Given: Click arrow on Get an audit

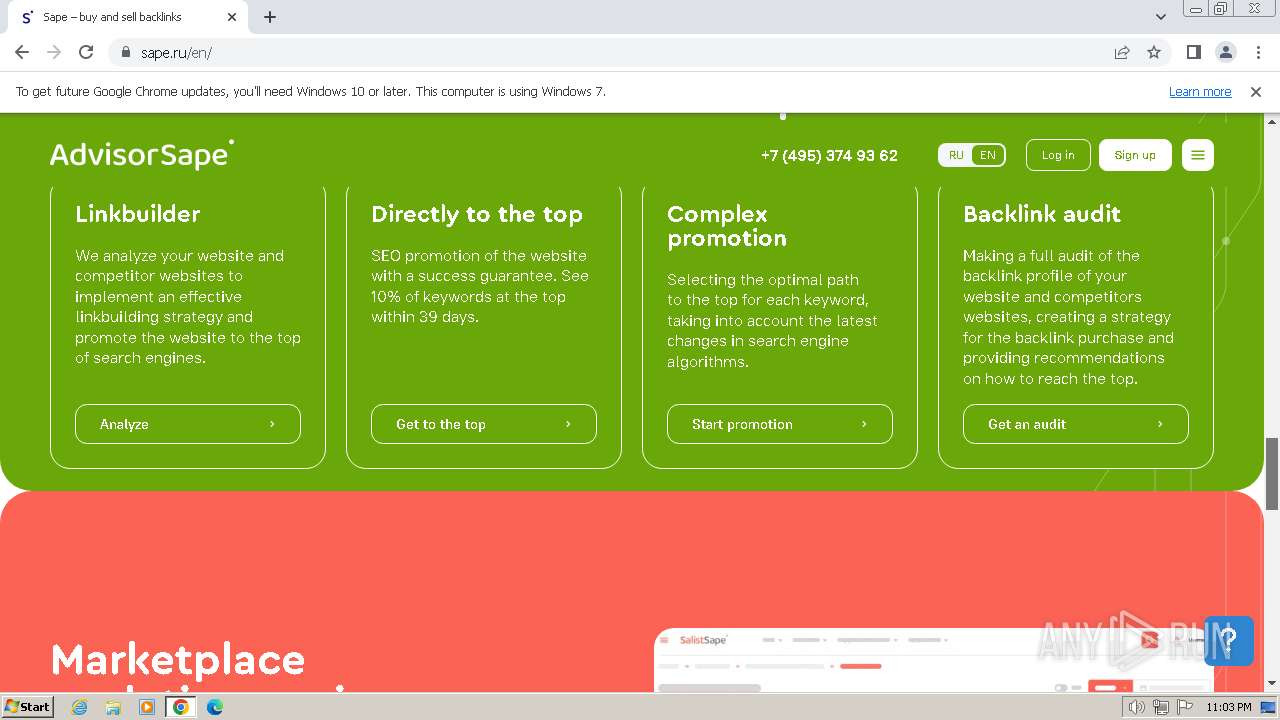Looking at the screenshot, I should (1160, 424).
